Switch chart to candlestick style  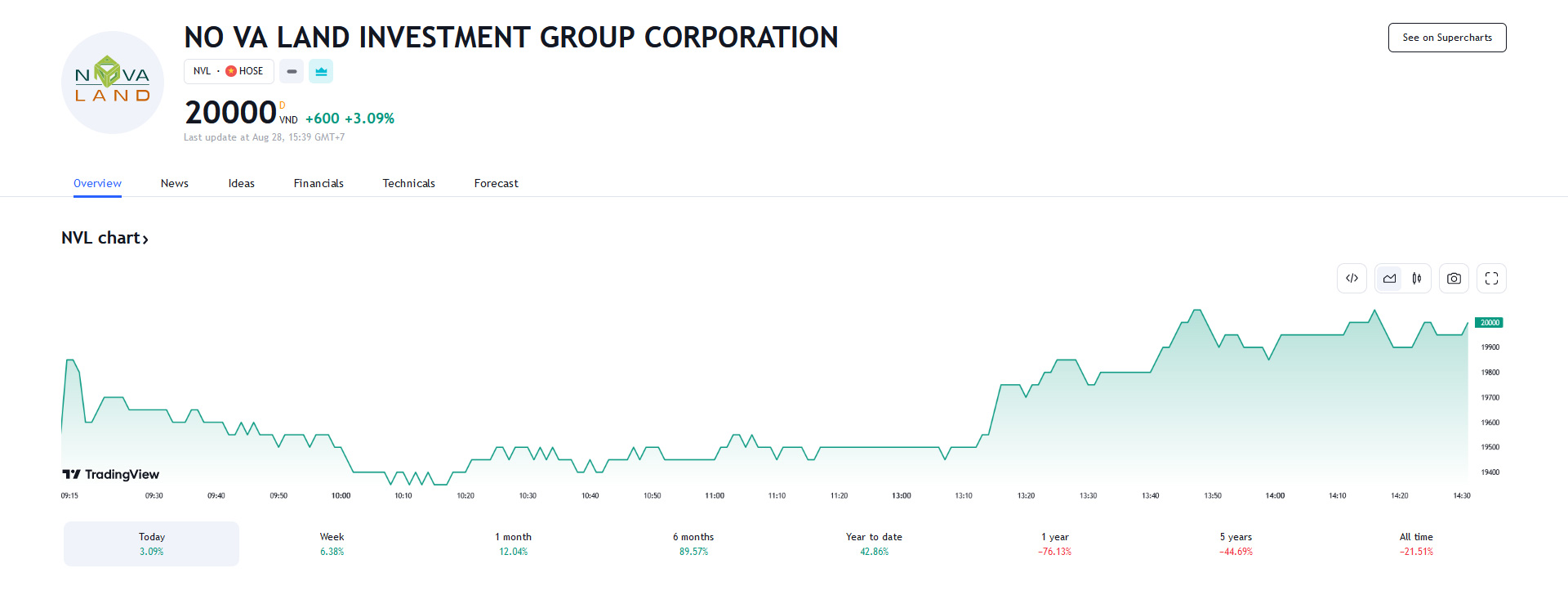(1417, 279)
